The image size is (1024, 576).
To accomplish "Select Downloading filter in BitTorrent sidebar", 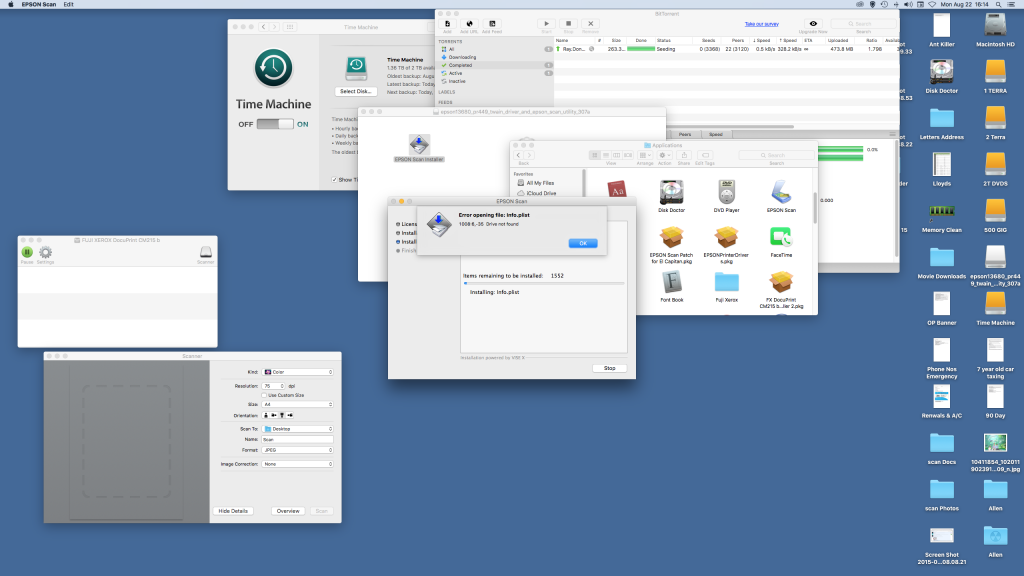I will point(495,57).
